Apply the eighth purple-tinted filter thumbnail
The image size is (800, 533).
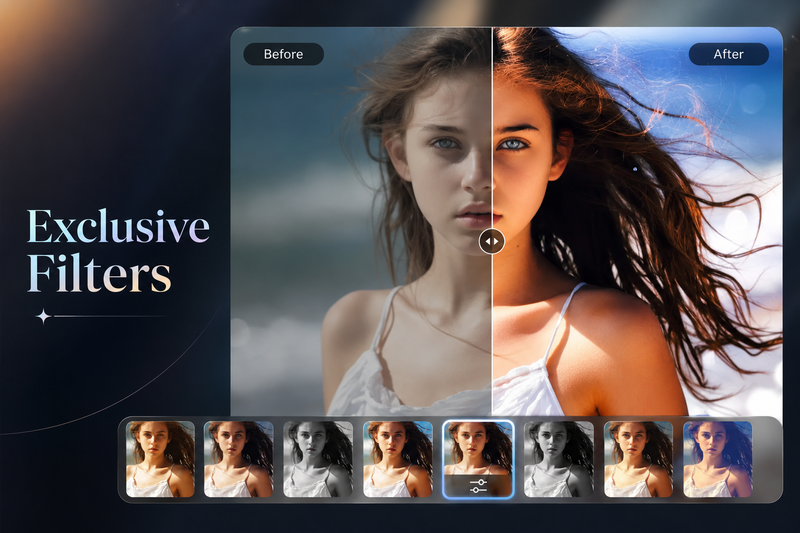[718, 459]
